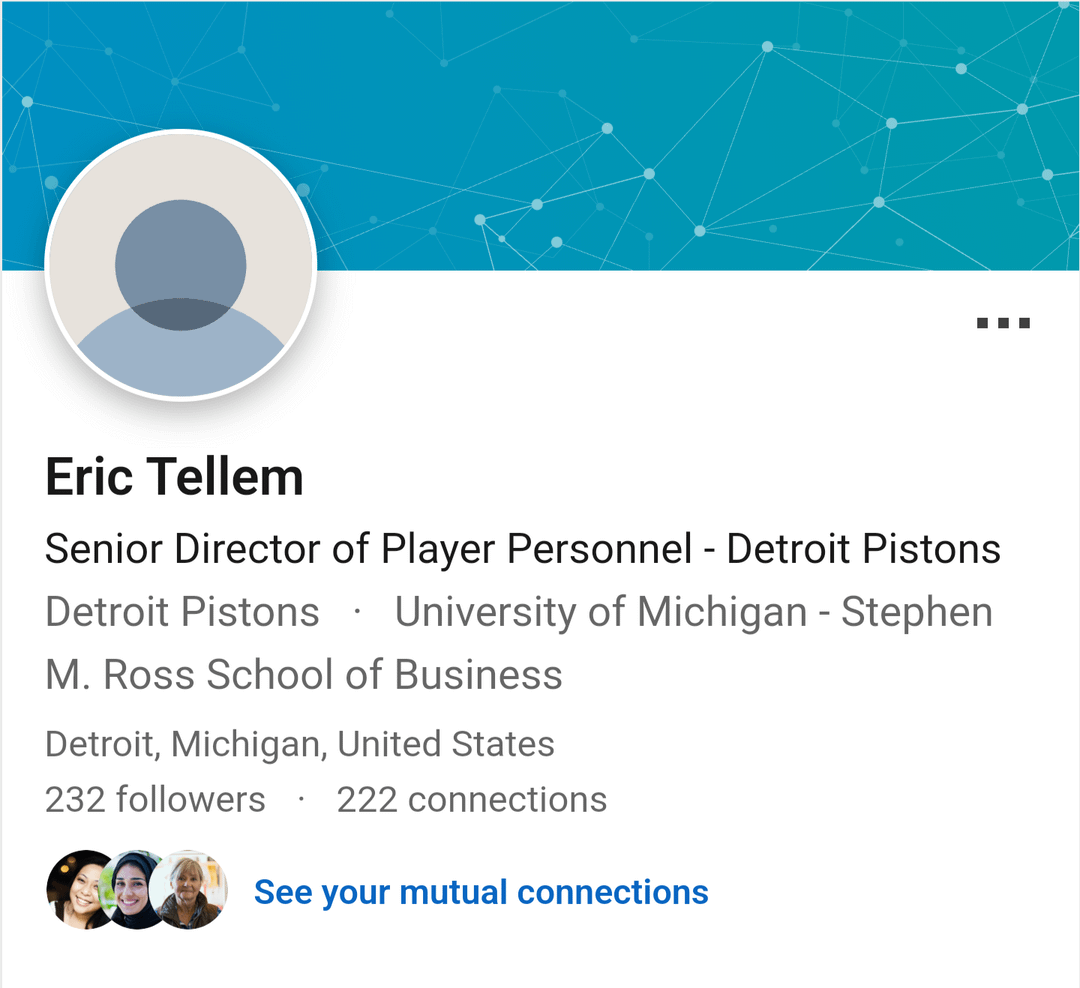1080x988 pixels.
Task: Open the three-dot More actions menu
Action: (x=1003, y=323)
